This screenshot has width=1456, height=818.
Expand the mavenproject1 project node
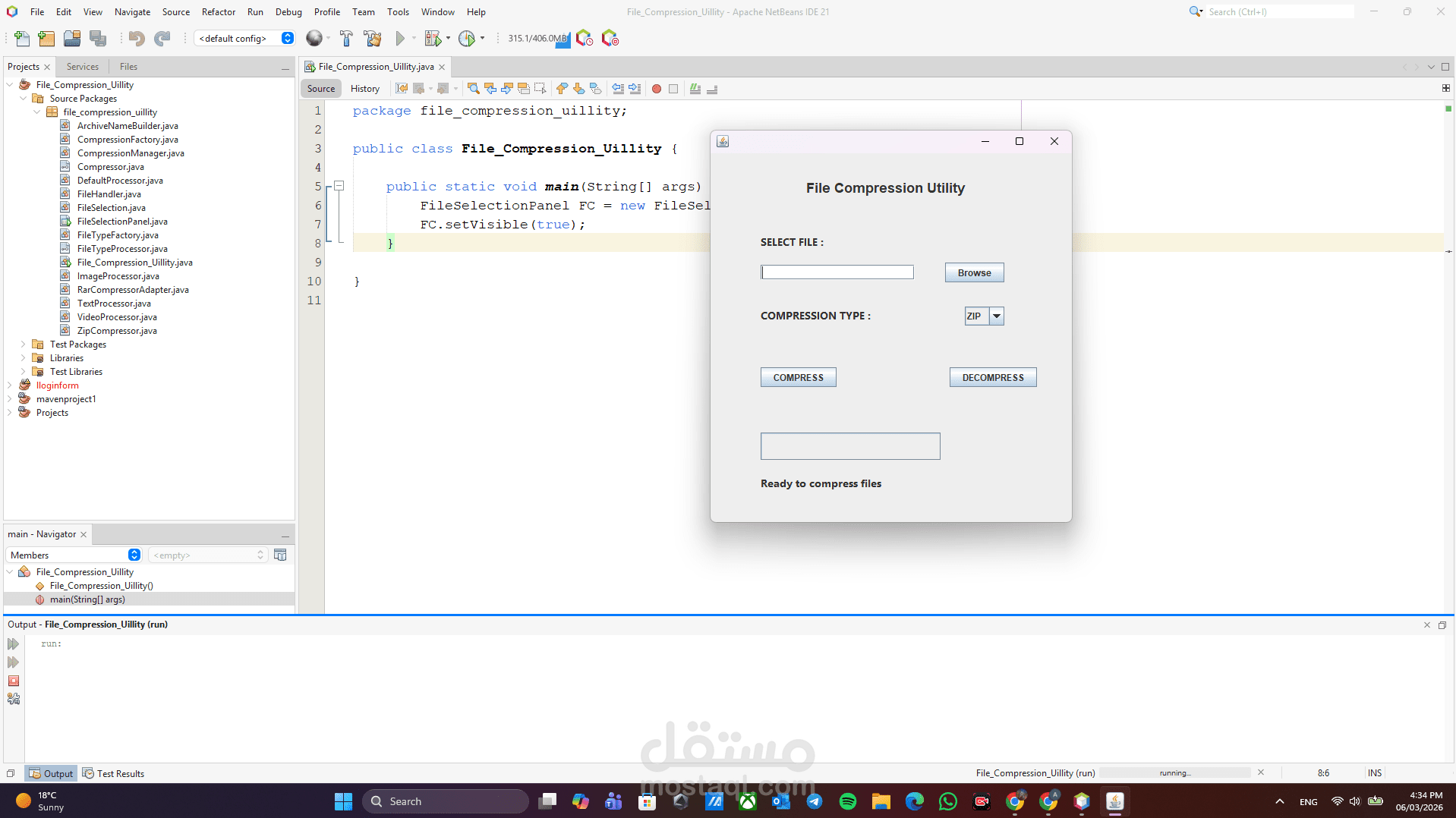tap(10, 399)
